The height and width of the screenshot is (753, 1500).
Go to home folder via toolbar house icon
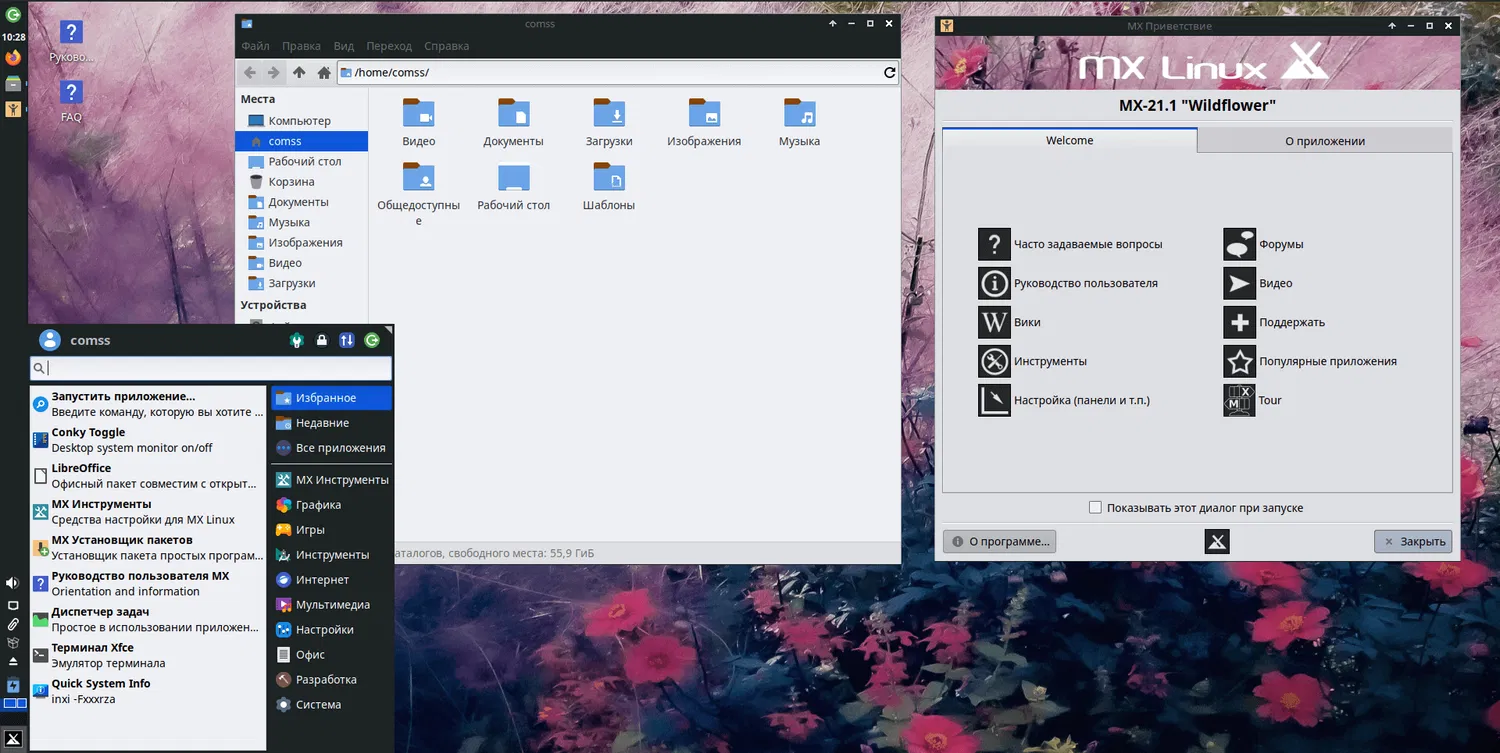point(323,73)
